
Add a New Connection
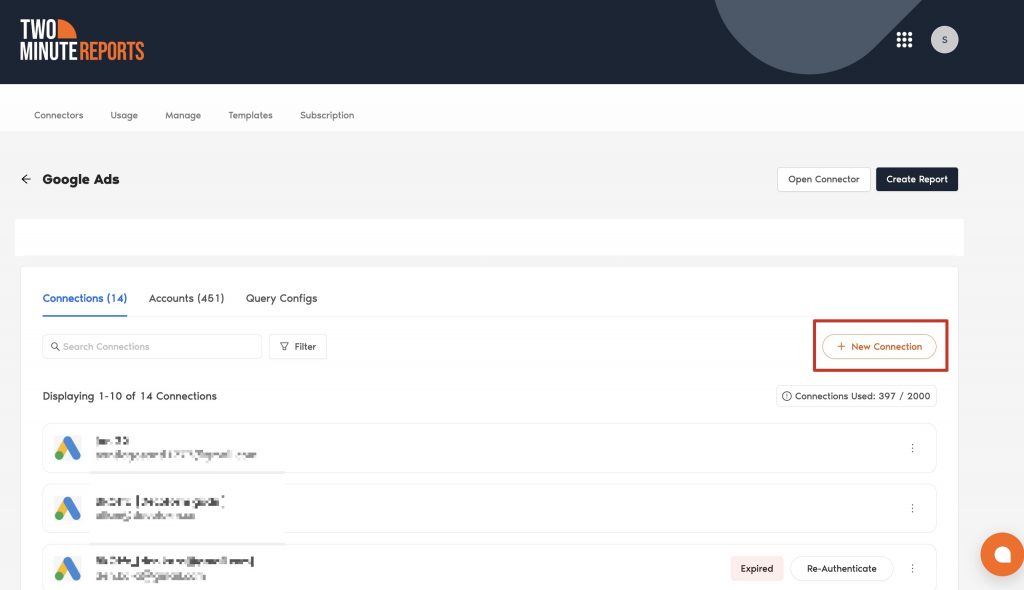coord(879,347)
